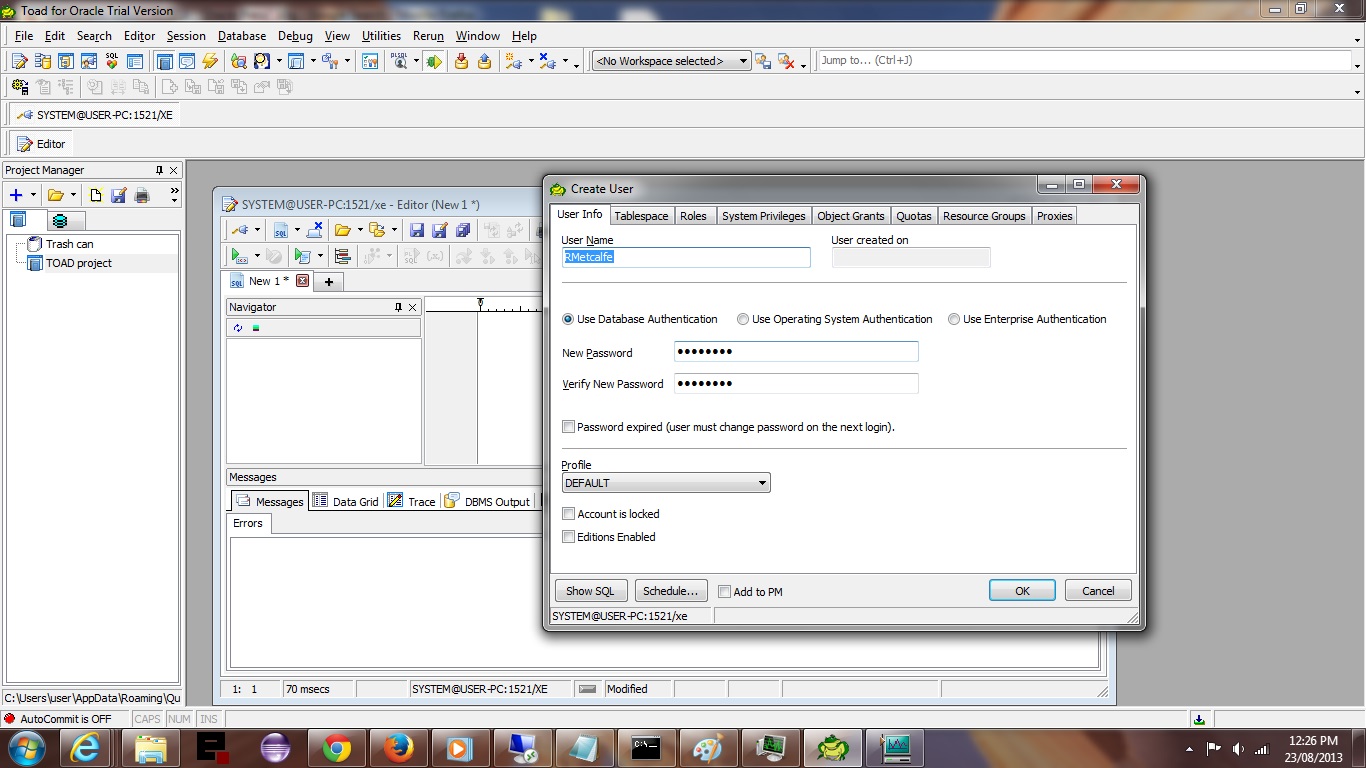Click the rollback upload-arrow icon
Image resolution: width=1366 pixels, height=768 pixels.
484,61
